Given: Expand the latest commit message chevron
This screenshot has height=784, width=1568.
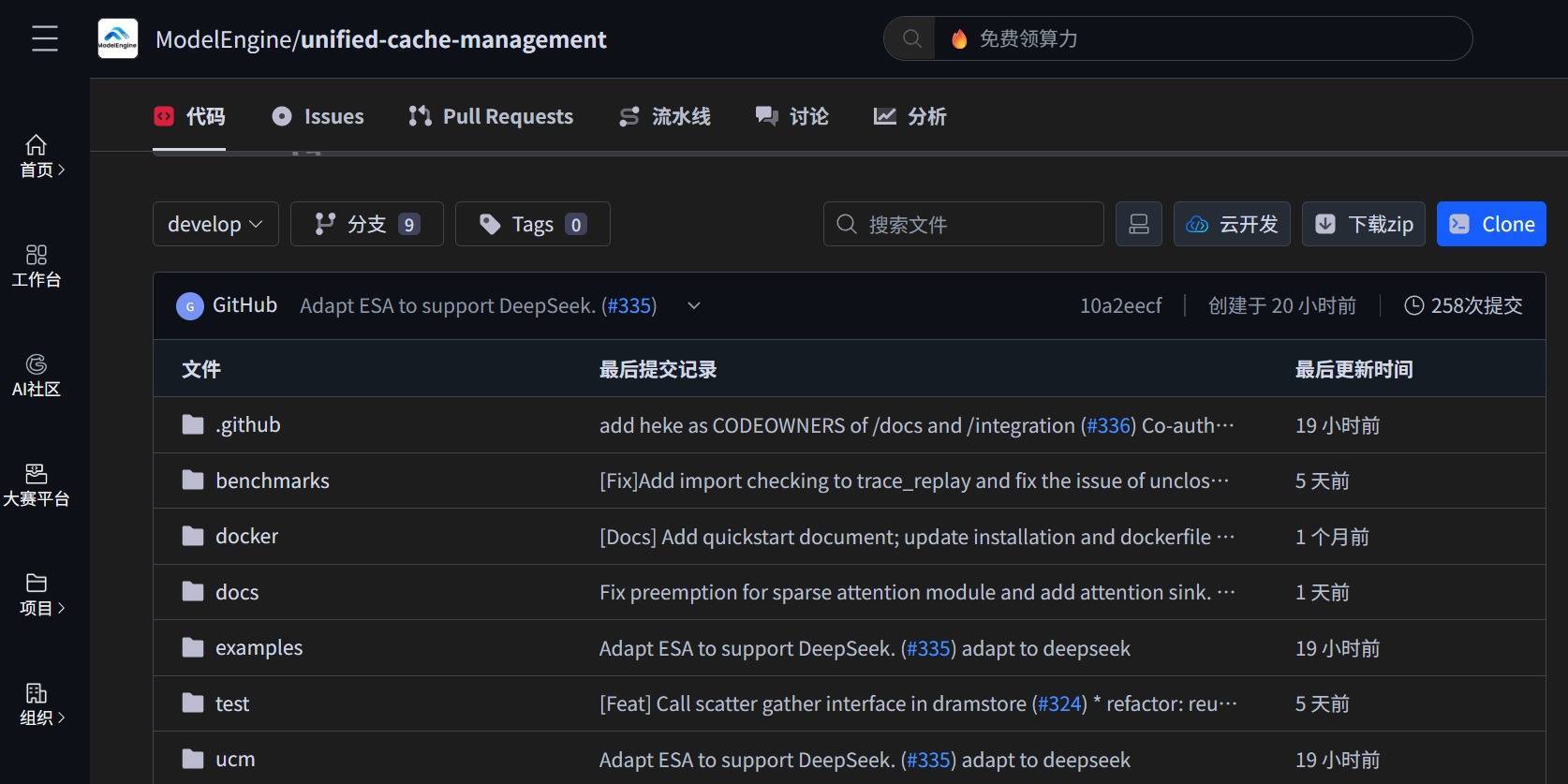Looking at the screenshot, I should [693, 305].
